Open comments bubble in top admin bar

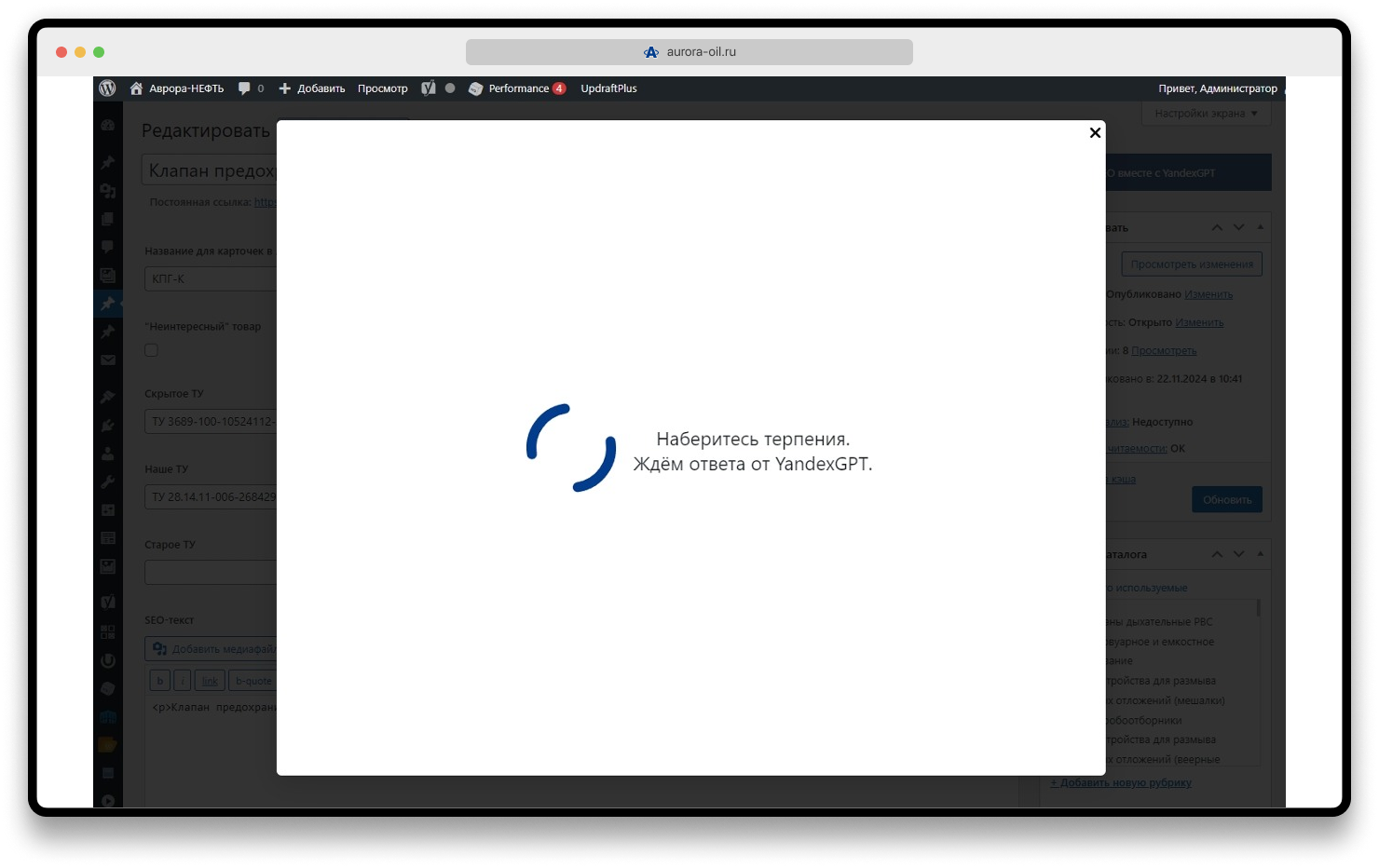250,88
